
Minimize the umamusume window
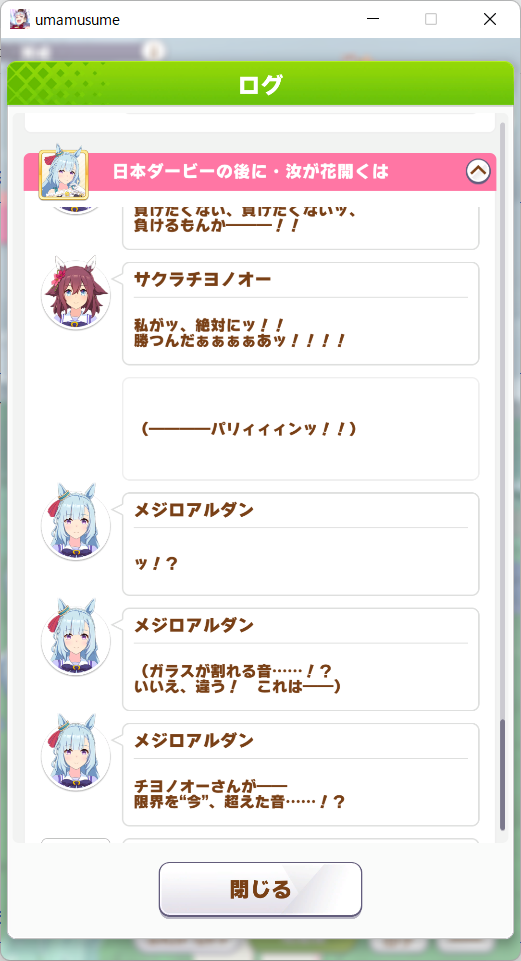coord(373,20)
